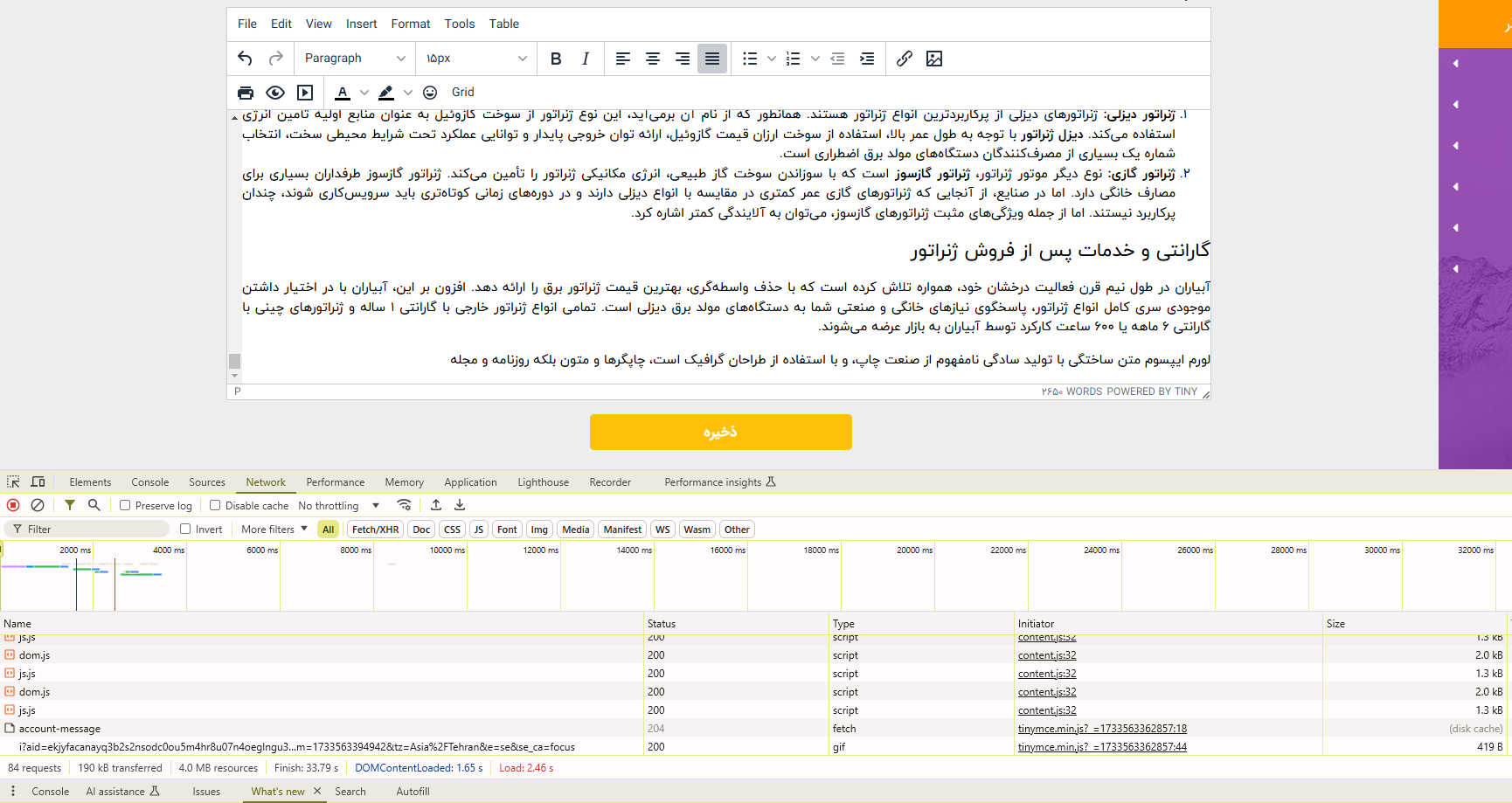
Task: Filter requests by CSS
Action: tap(452, 530)
